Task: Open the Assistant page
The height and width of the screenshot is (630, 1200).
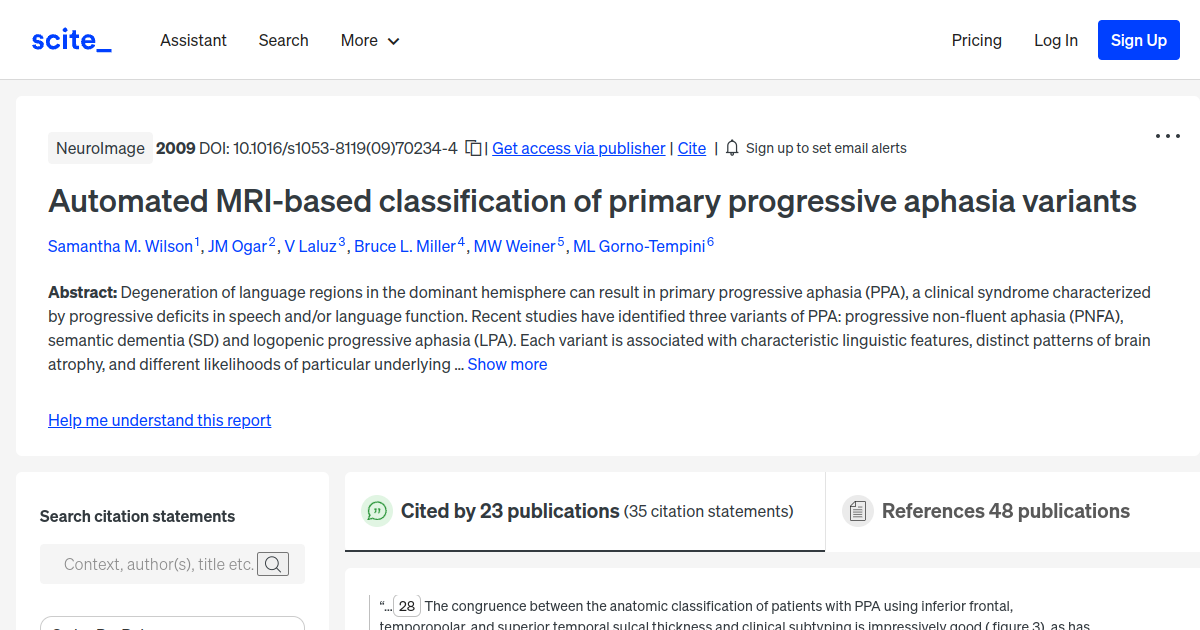Action: click(x=193, y=40)
